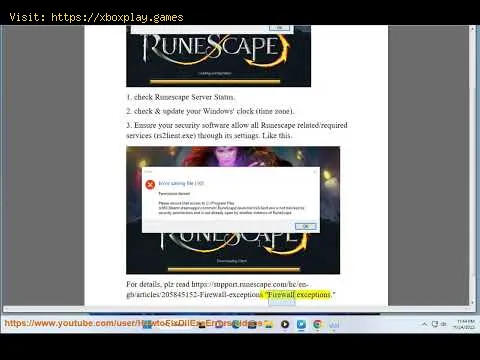Show hidden system tray icons
This screenshot has width=480, height=360.
point(424,324)
